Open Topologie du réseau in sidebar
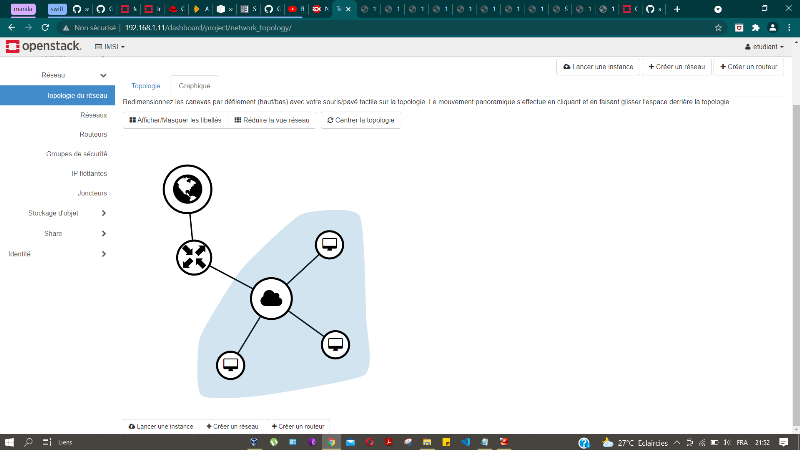This screenshot has width=800, height=450. tap(57, 95)
